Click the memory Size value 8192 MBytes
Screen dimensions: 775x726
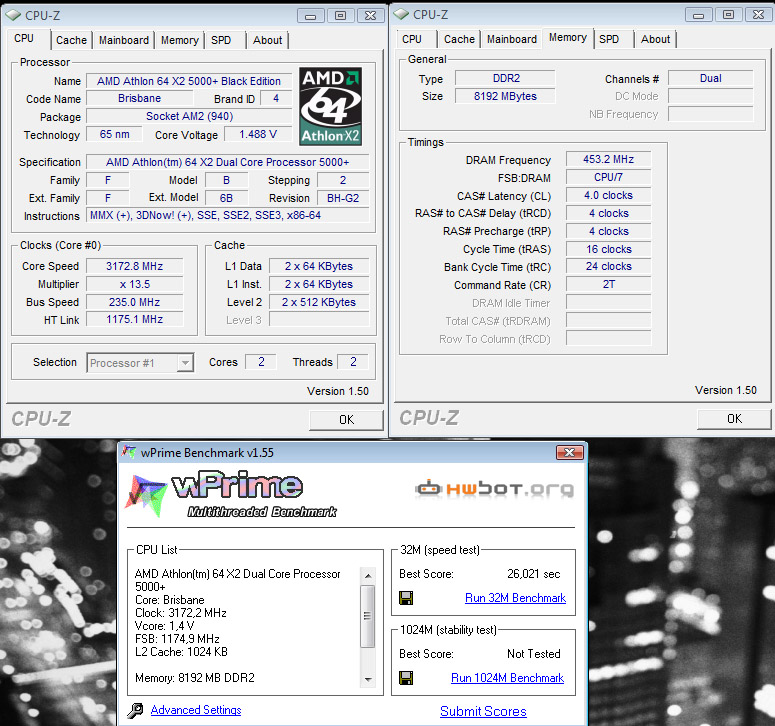tap(505, 96)
